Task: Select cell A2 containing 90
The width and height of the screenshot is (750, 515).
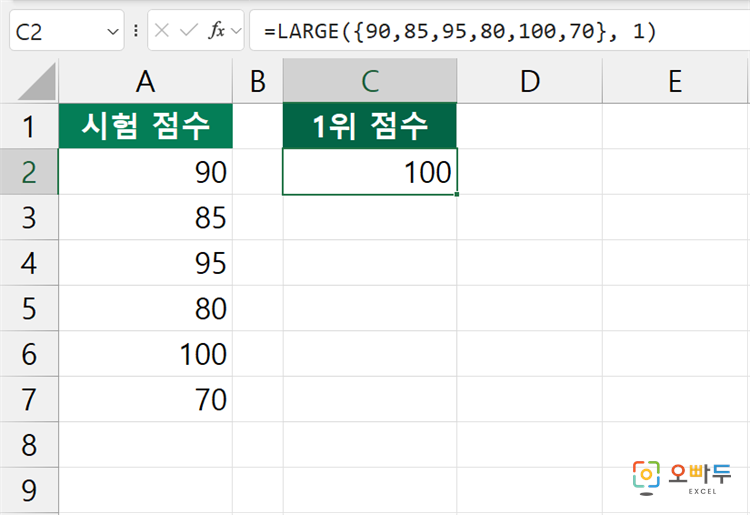Action: [x=145, y=172]
